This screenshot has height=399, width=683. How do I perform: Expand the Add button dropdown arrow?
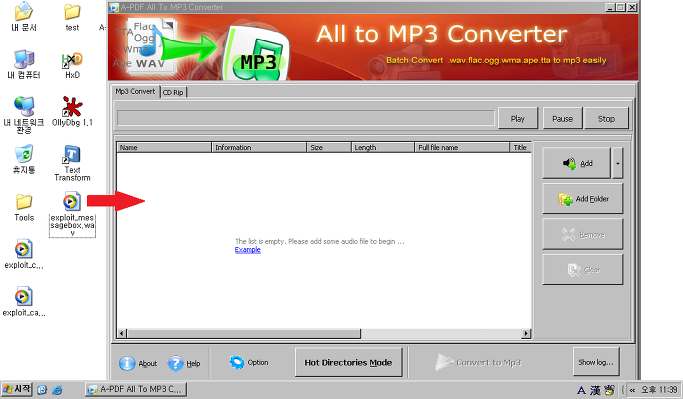617,163
